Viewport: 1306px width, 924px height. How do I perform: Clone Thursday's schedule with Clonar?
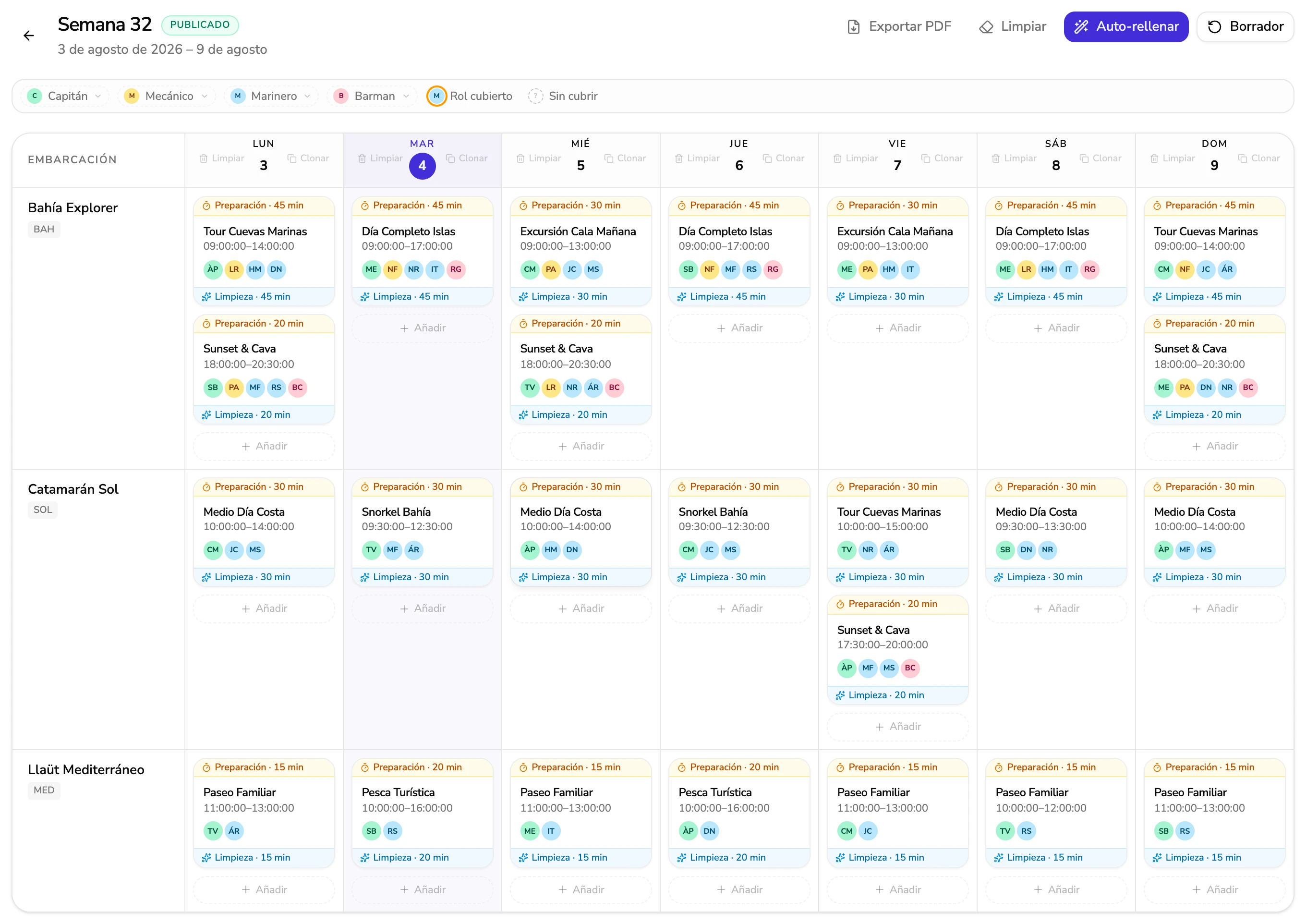click(x=784, y=159)
